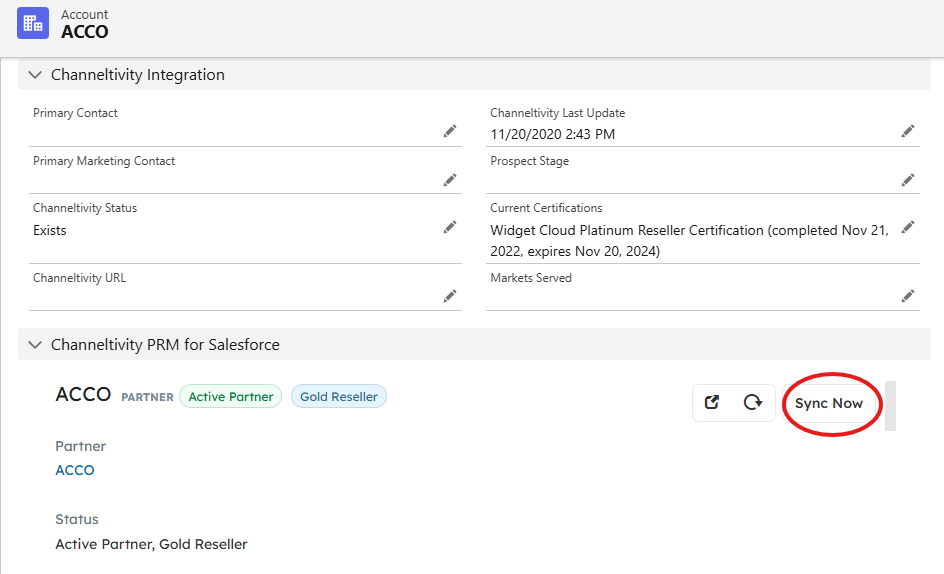Screen dimensions: 944x574
Task: Open the ACCO partner link
Action: coord(75,470)
